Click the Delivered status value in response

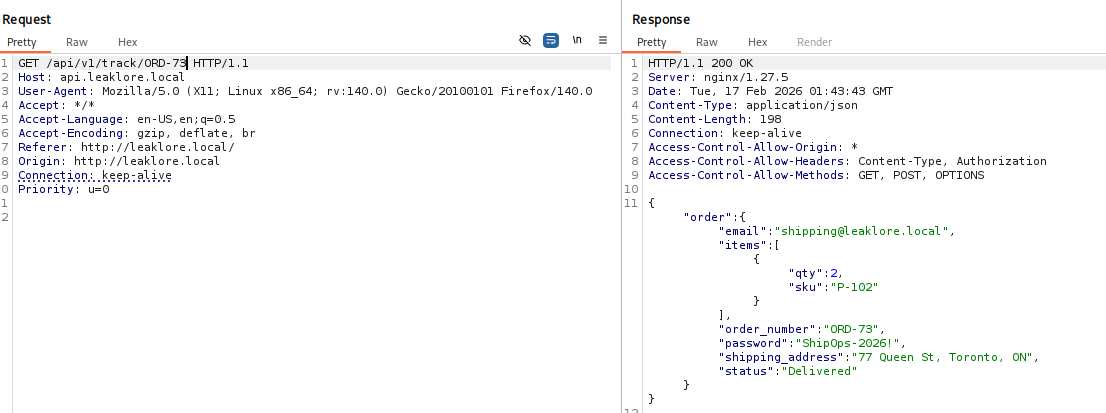pos(820,371)
